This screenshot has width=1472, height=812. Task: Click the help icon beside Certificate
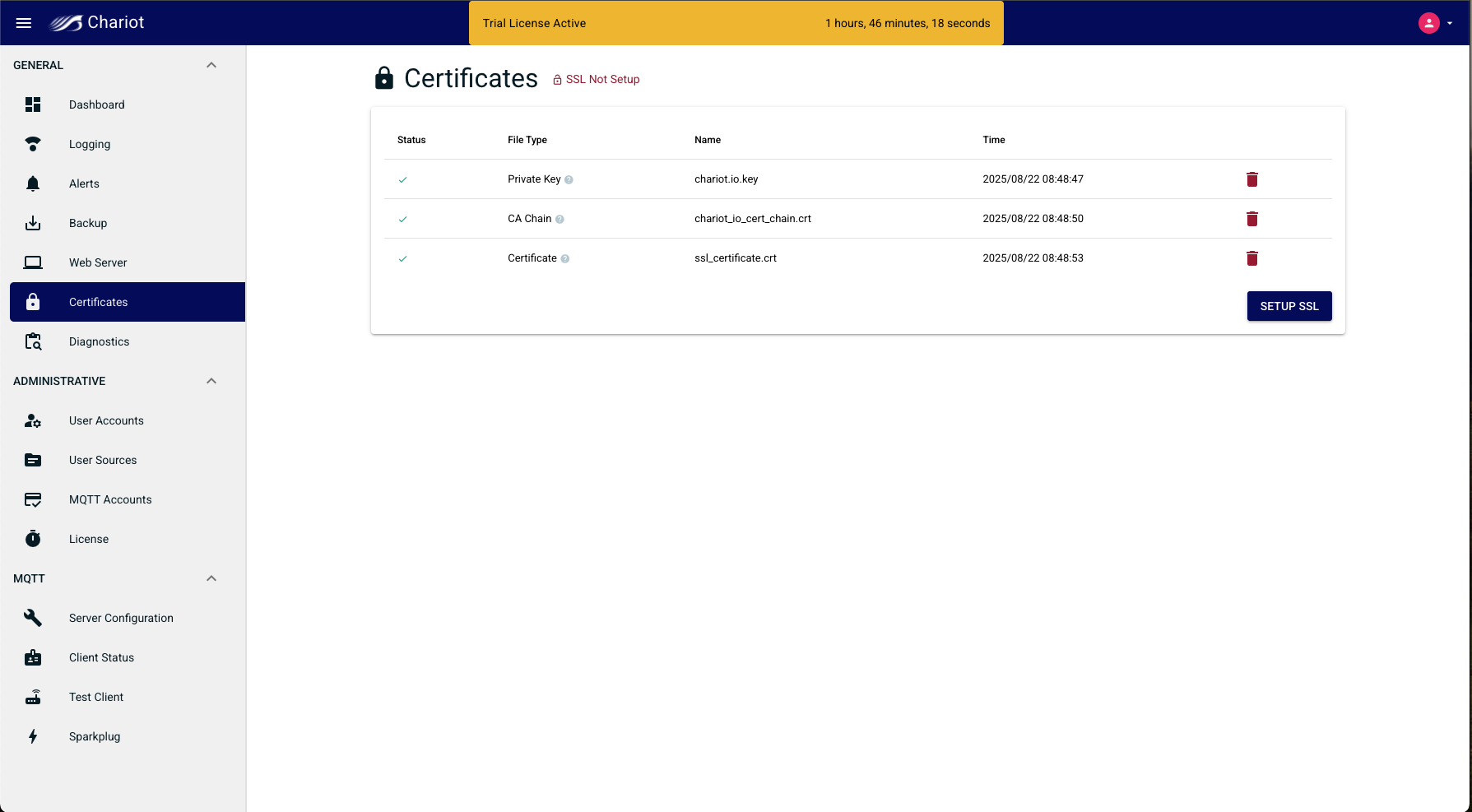(565, 259)
